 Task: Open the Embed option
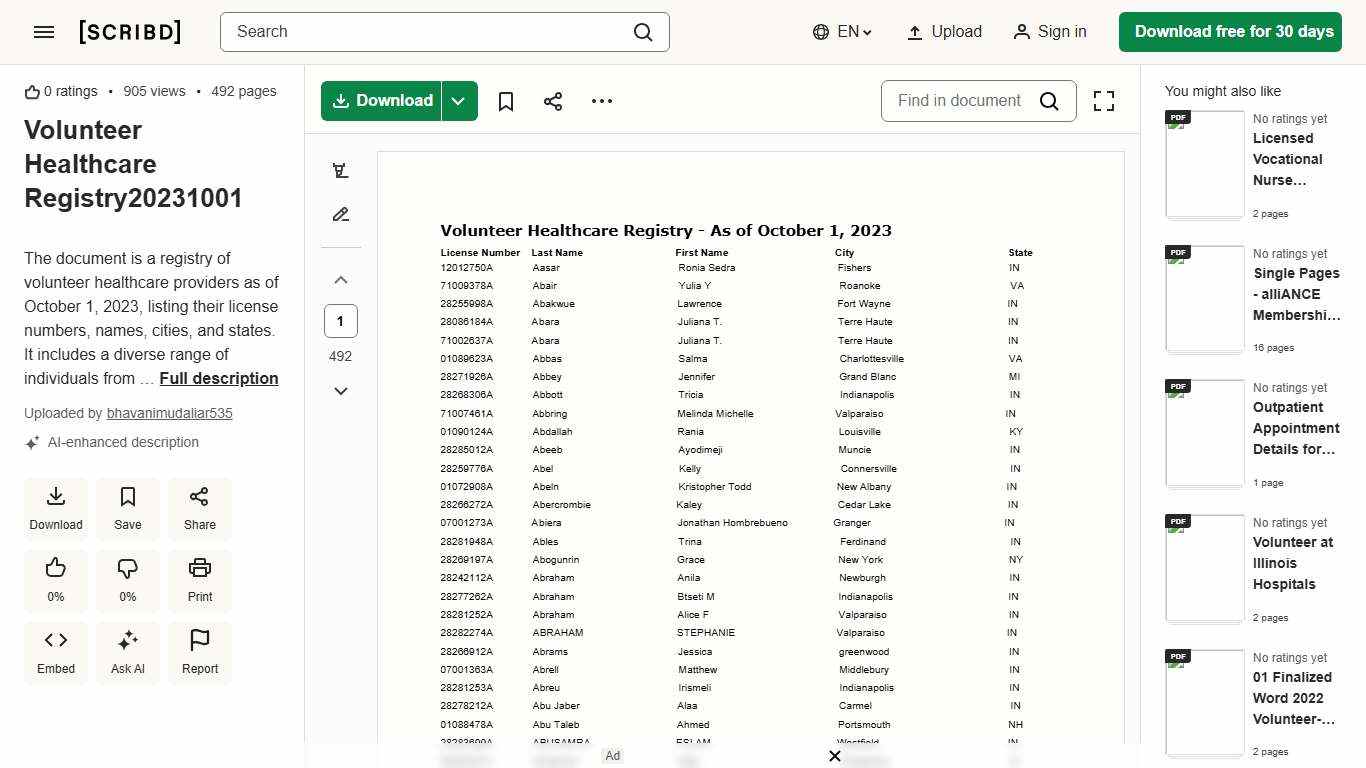click(x=55, y=652)
